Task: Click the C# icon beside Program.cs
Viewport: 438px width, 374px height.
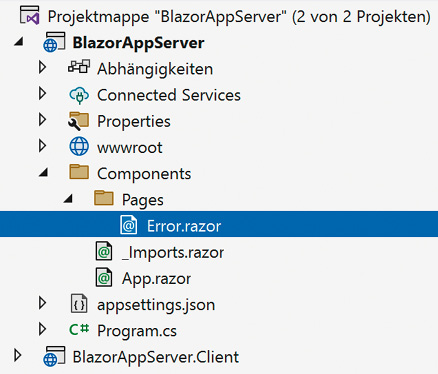Action: tap(79, 330)
